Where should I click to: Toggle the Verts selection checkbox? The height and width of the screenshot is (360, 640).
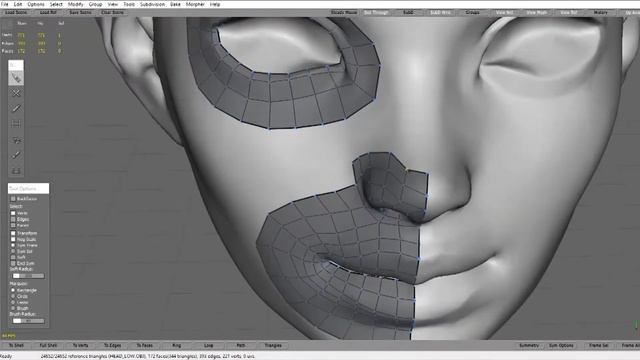[13, 213]
